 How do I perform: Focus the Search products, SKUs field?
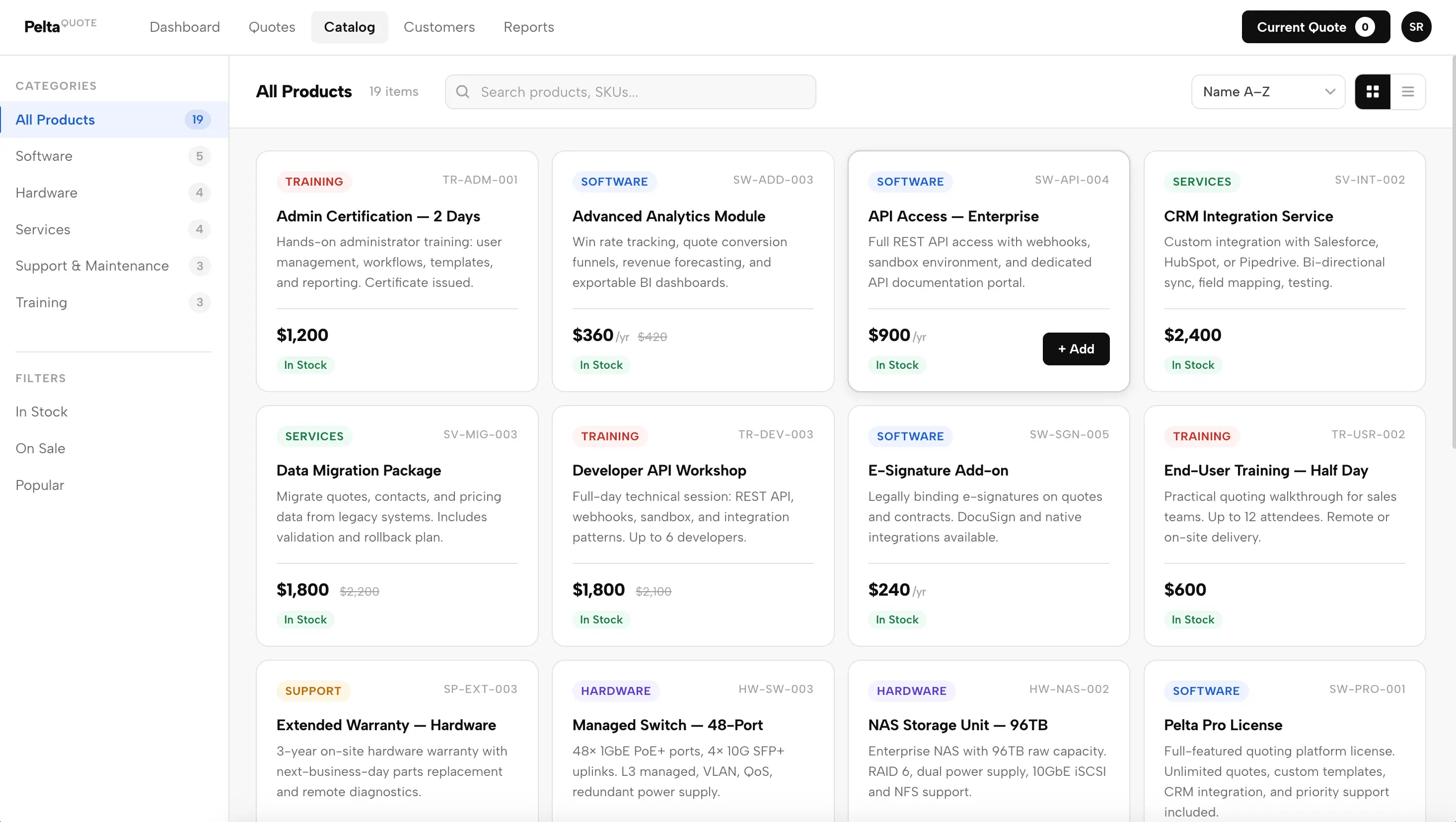tap(630, 91)
